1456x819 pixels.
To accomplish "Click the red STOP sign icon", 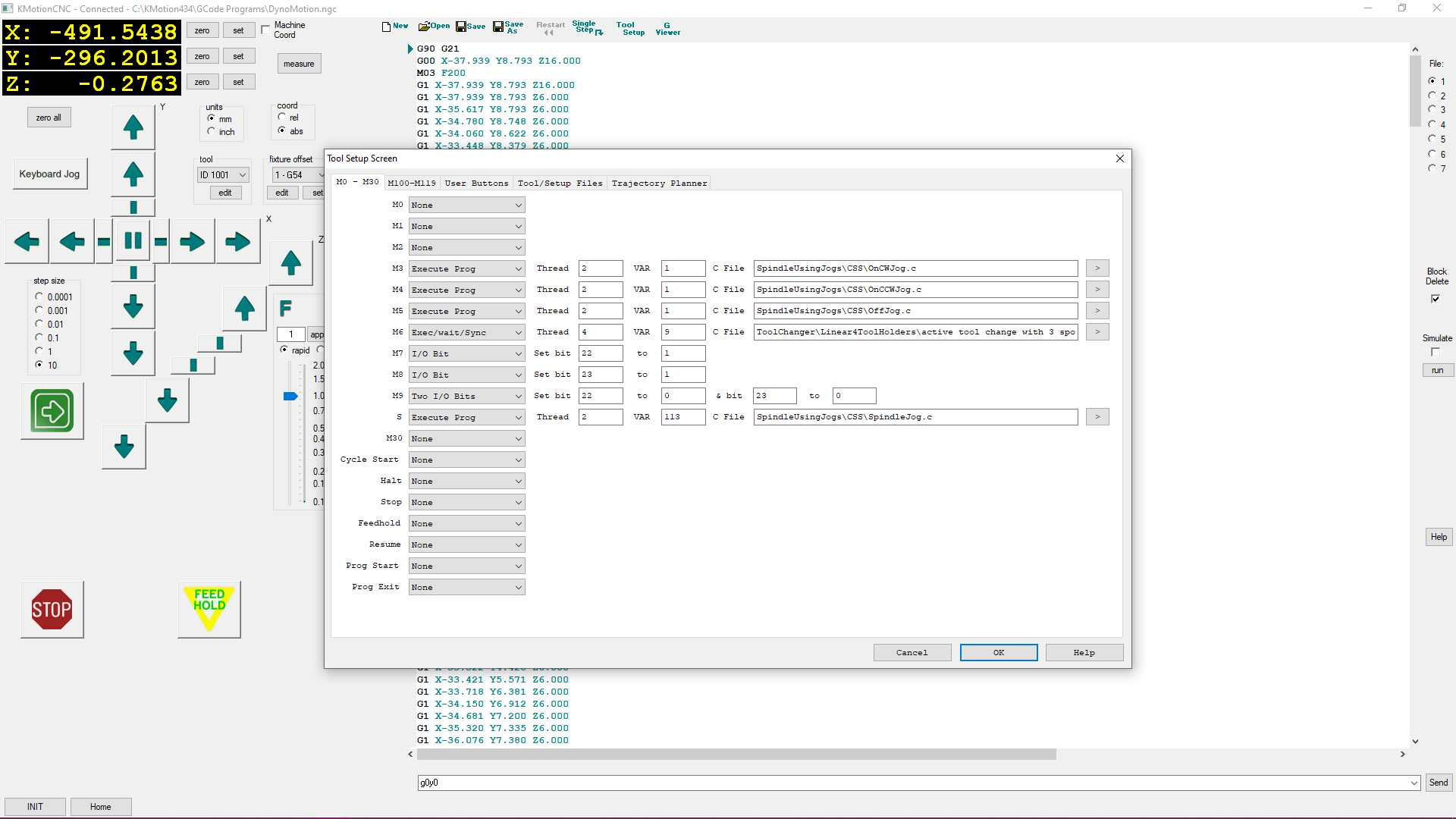I will (x=52, y=610).
